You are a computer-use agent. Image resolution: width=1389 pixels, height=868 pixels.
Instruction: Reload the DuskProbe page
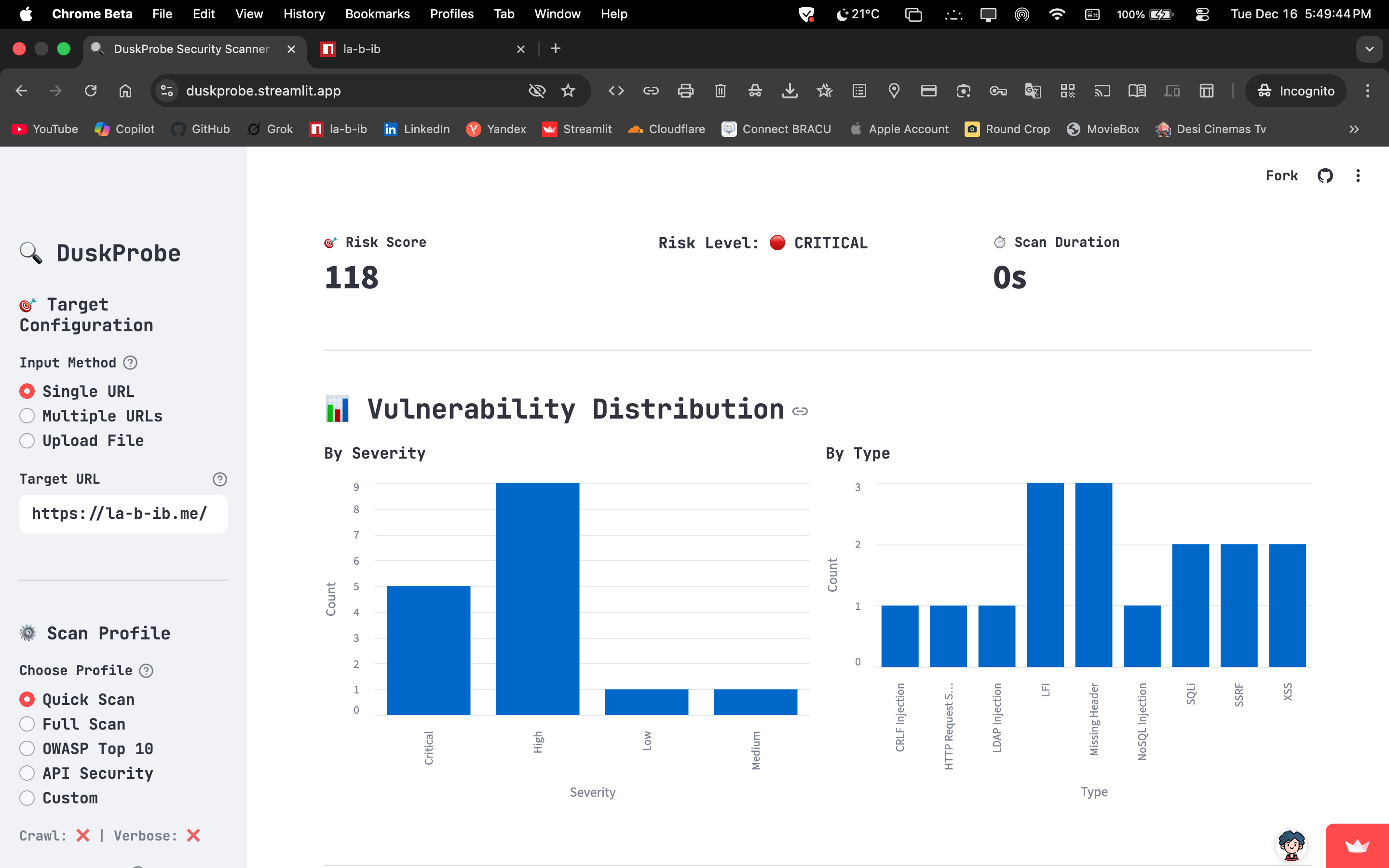point(91,91)
